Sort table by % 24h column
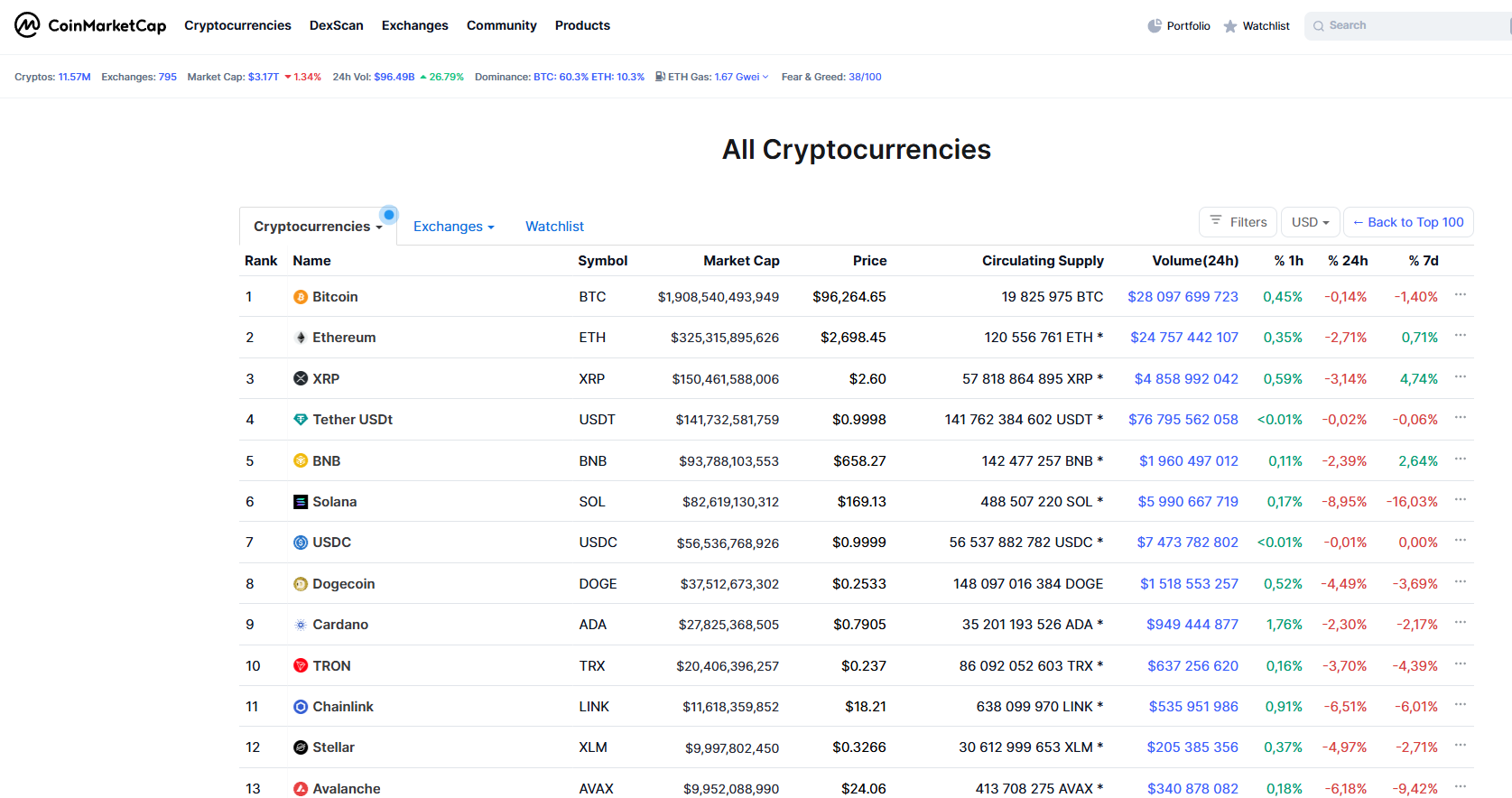The width and height of the screenshot is (1512, 798). pos(1348,261)
